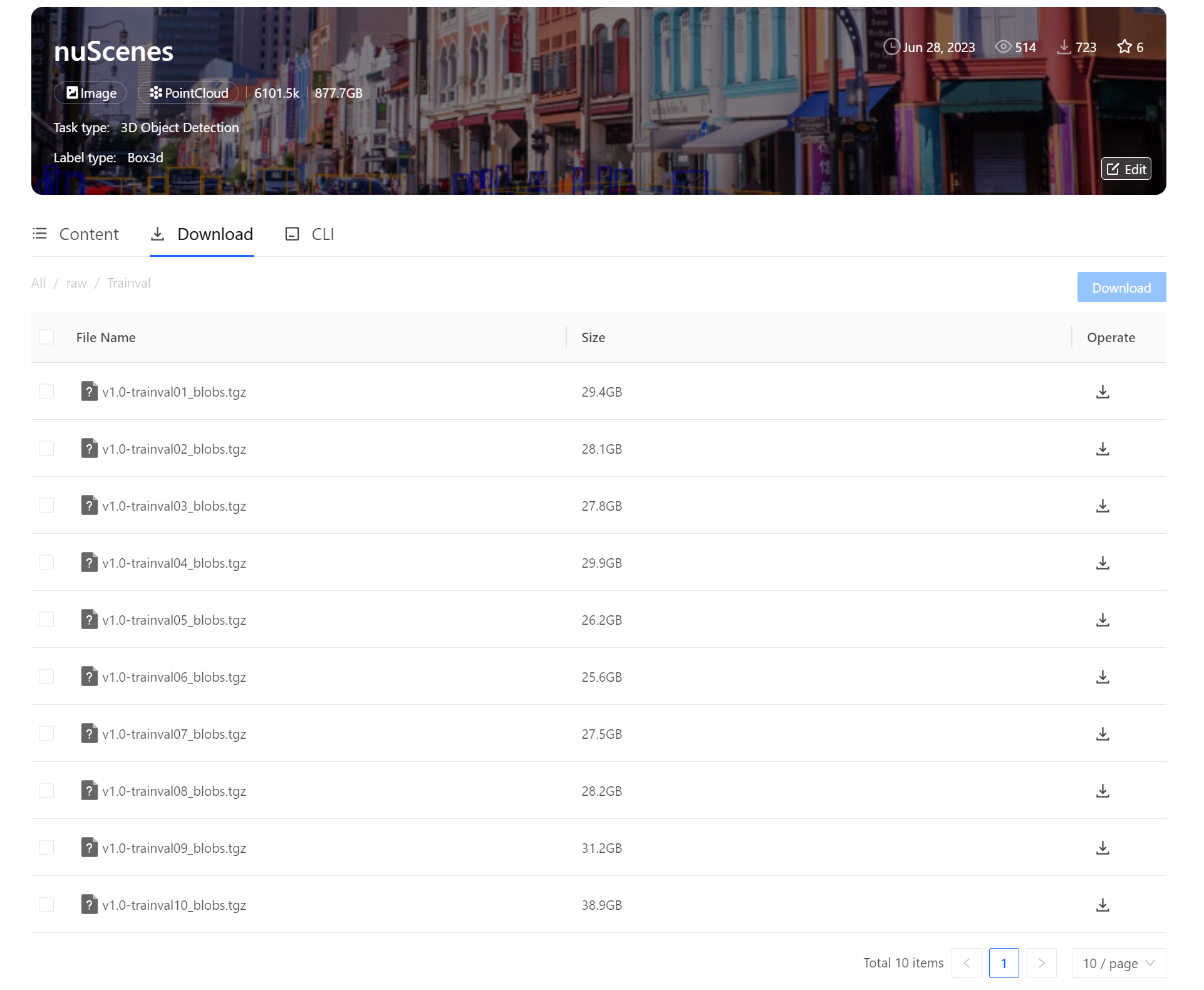
Task: Download v1.0-trainval01_blobs.tgz via row icon
Action: (1103, 392)
